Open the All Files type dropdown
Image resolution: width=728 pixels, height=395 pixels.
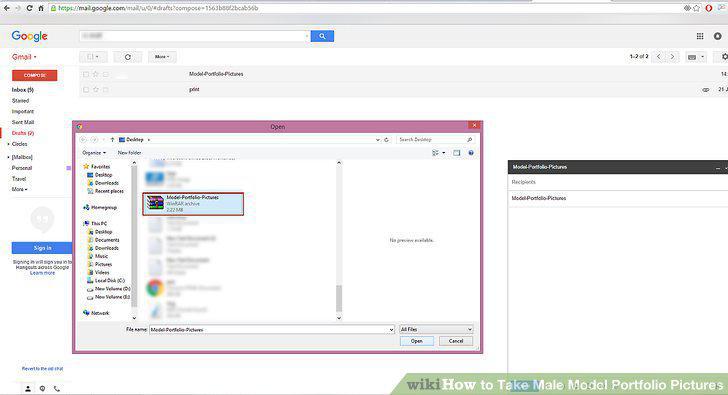(x=436, y=329)
